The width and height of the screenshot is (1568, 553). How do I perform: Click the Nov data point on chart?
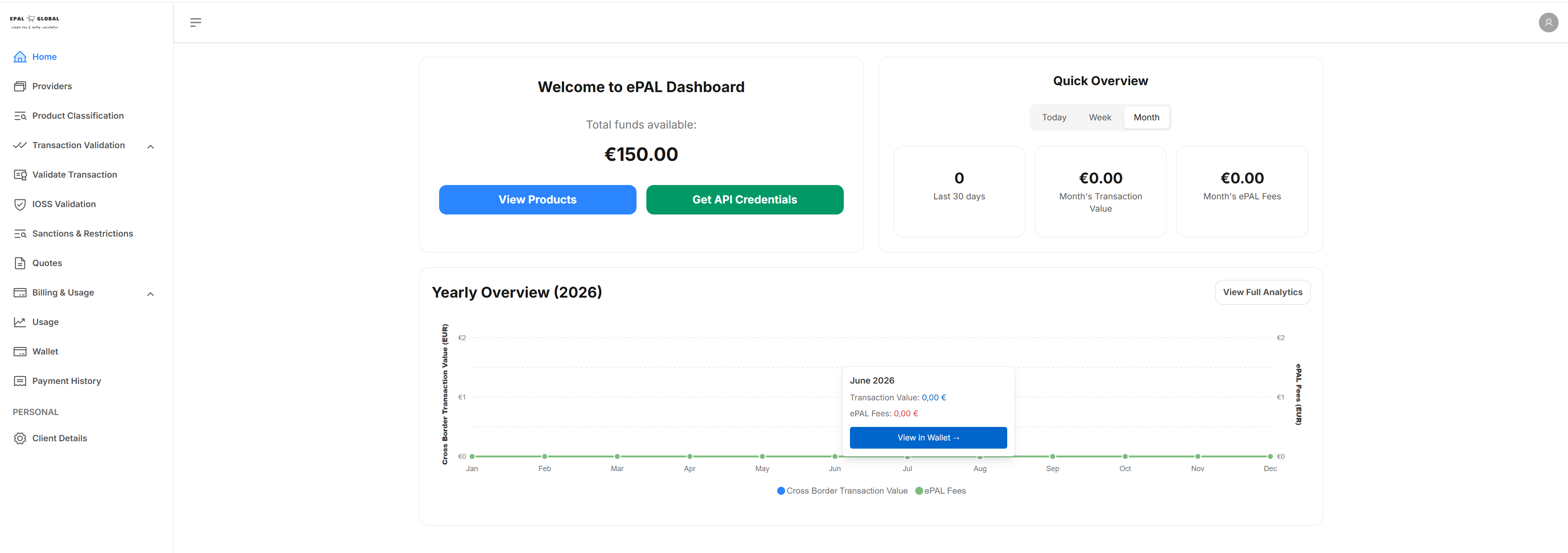(1197, 457)
